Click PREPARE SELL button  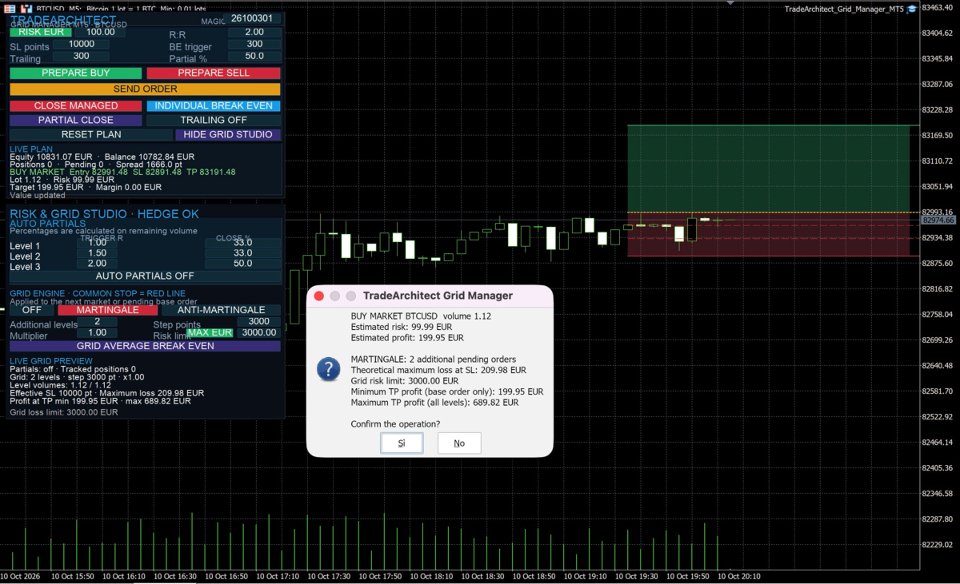tap(213, 73)
